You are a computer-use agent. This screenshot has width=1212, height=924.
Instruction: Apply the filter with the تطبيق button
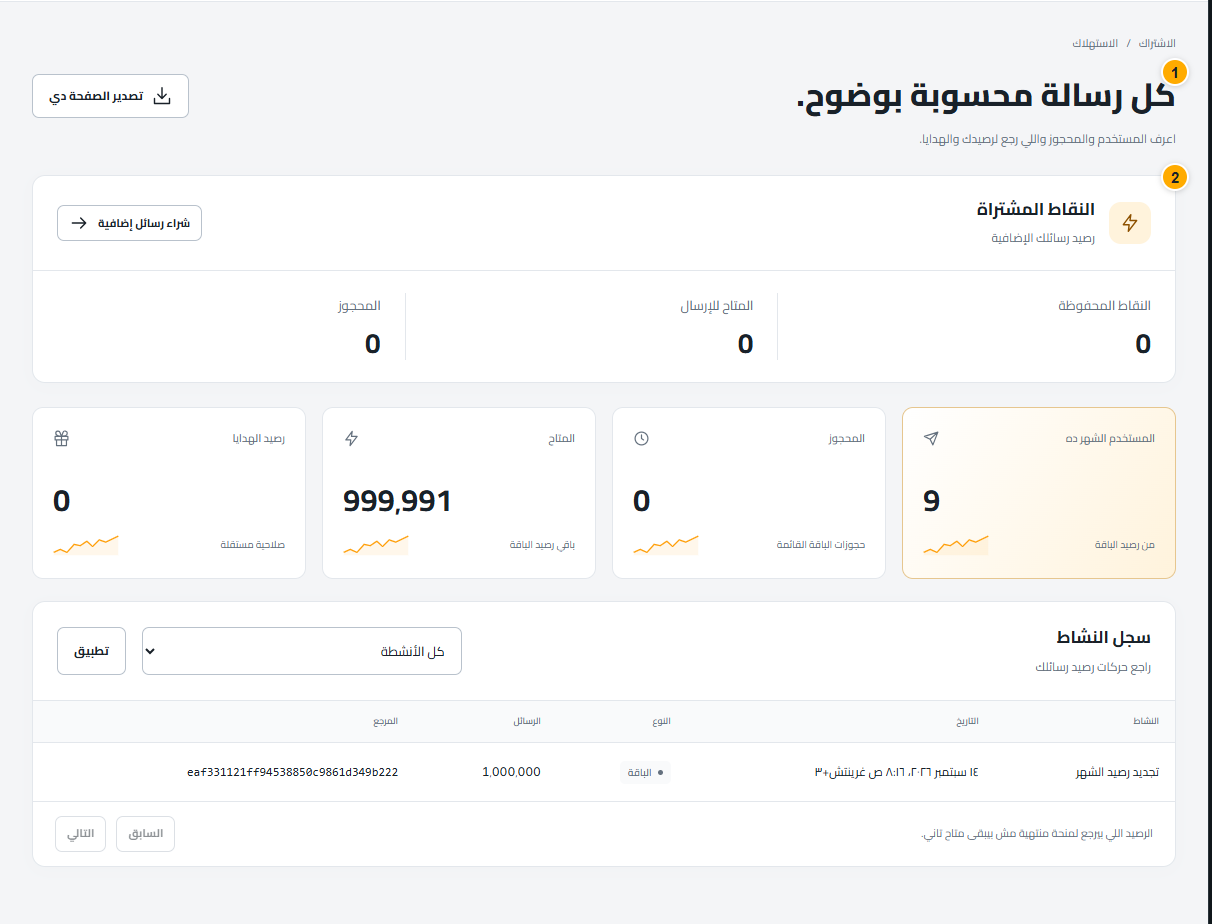[x=91, y=651]
